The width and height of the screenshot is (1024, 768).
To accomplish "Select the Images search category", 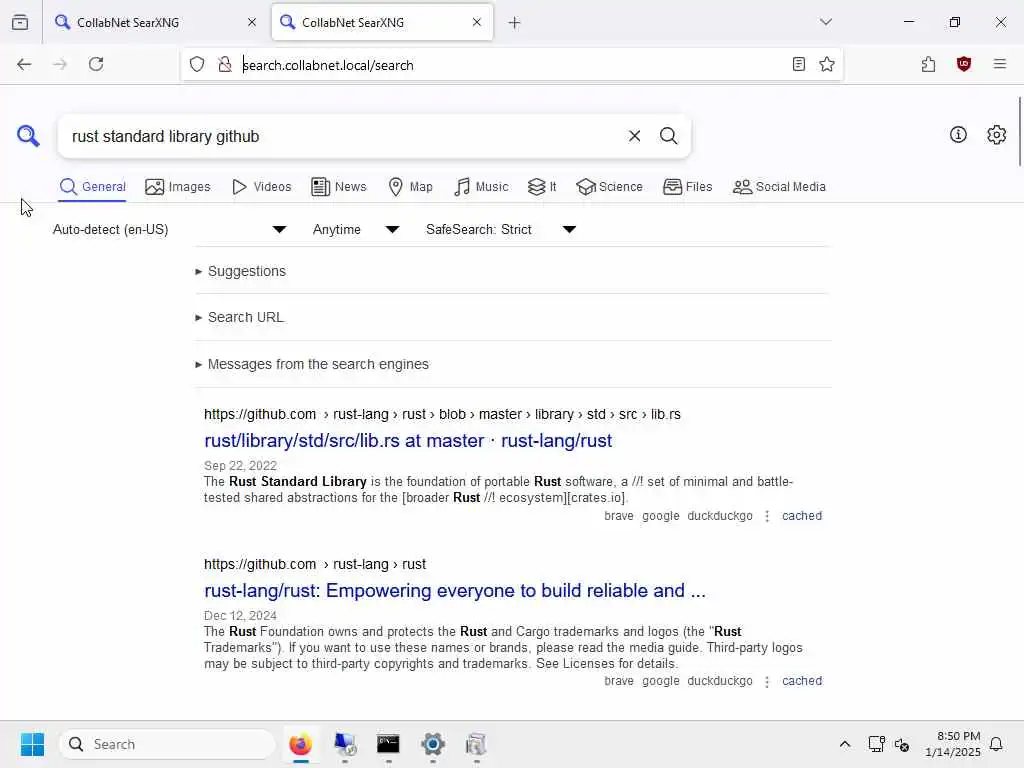I will pos(178,187).
